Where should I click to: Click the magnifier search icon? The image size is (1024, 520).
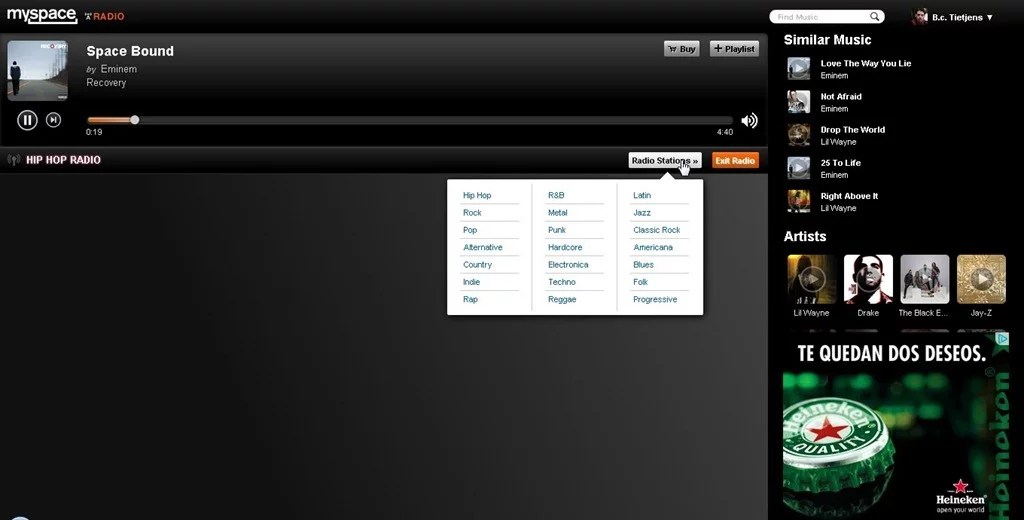[874, 16]
